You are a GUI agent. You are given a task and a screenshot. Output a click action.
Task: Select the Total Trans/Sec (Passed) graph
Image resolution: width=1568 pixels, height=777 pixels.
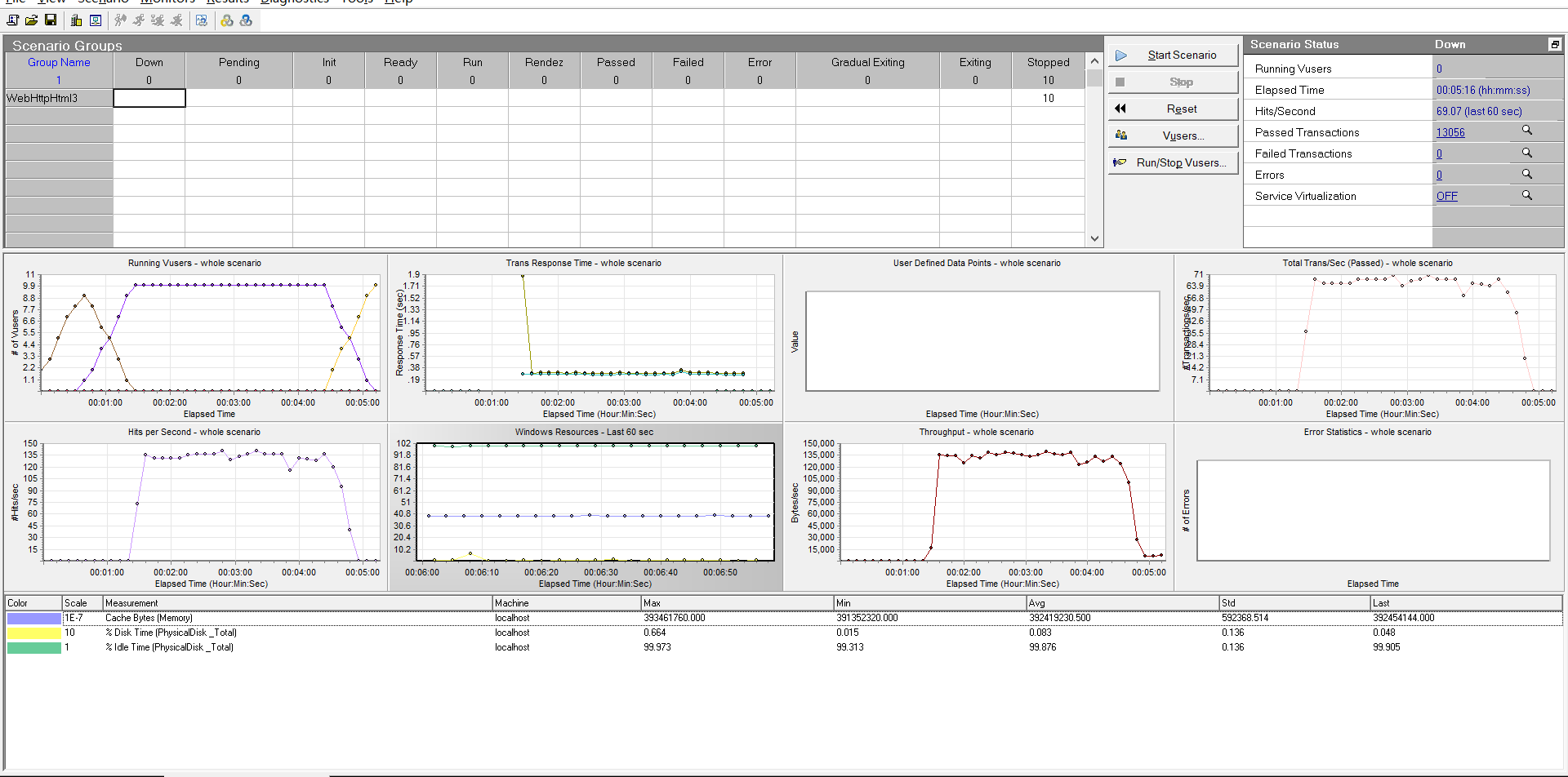[x=1370, y=337]
